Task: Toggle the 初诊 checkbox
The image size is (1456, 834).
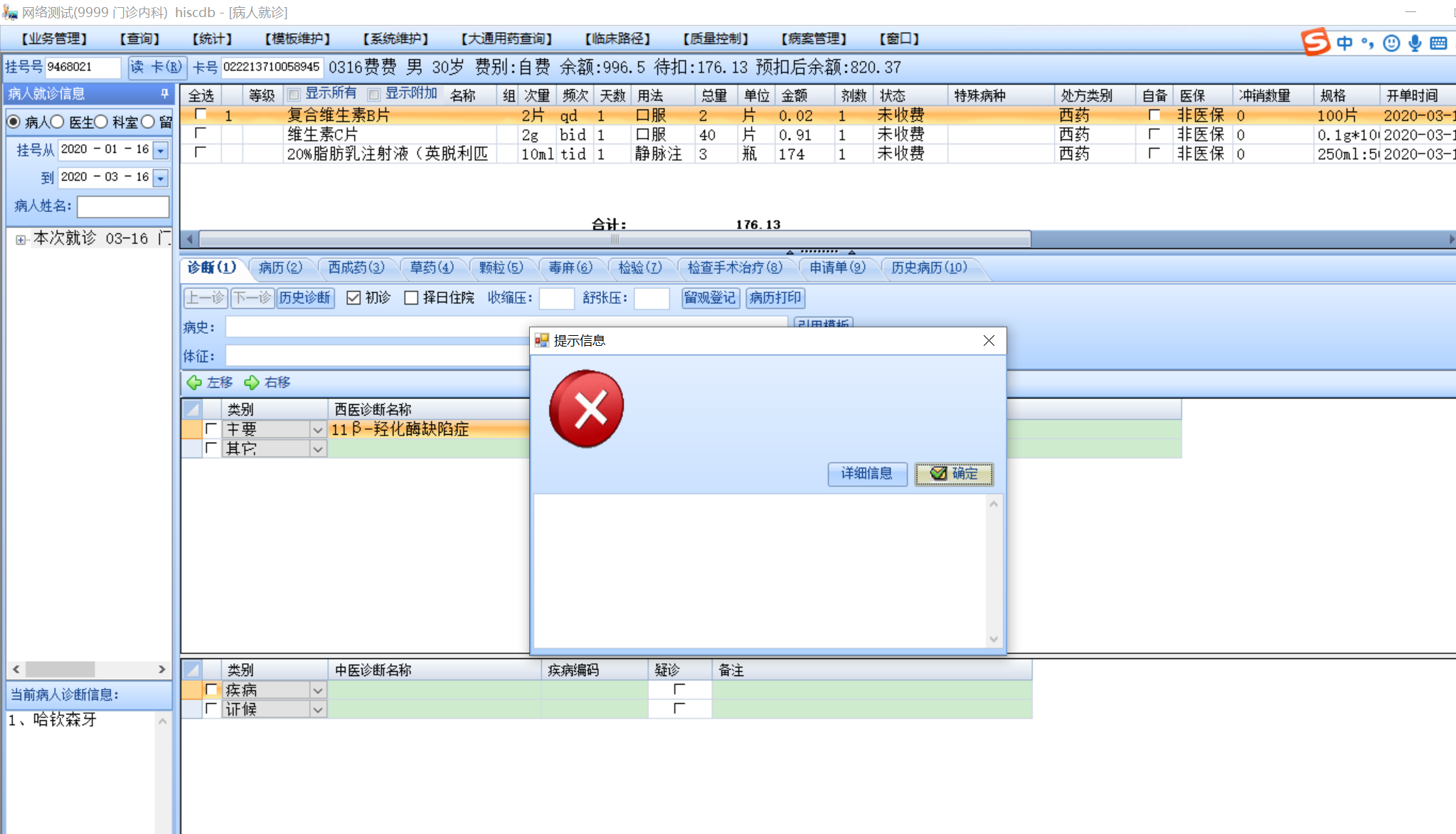Action: point(354,297)
